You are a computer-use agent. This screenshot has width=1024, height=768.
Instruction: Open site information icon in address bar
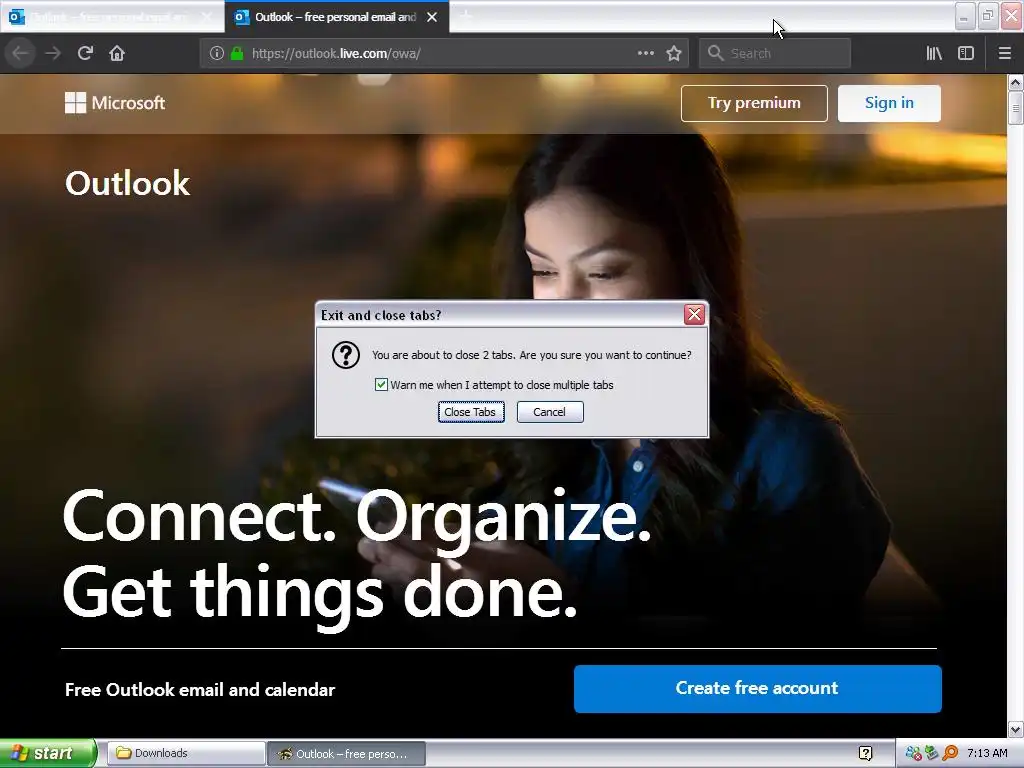pyautogui.click(x=216, y=54)
